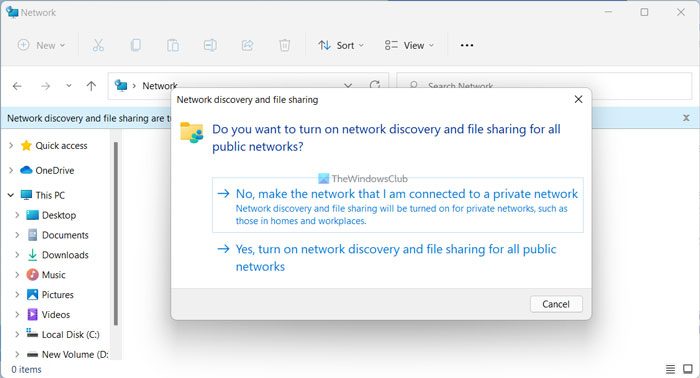This screenshot has width=700, height=378.
Task: Open the Sort dropdown menu
Action: pos(341,45)
